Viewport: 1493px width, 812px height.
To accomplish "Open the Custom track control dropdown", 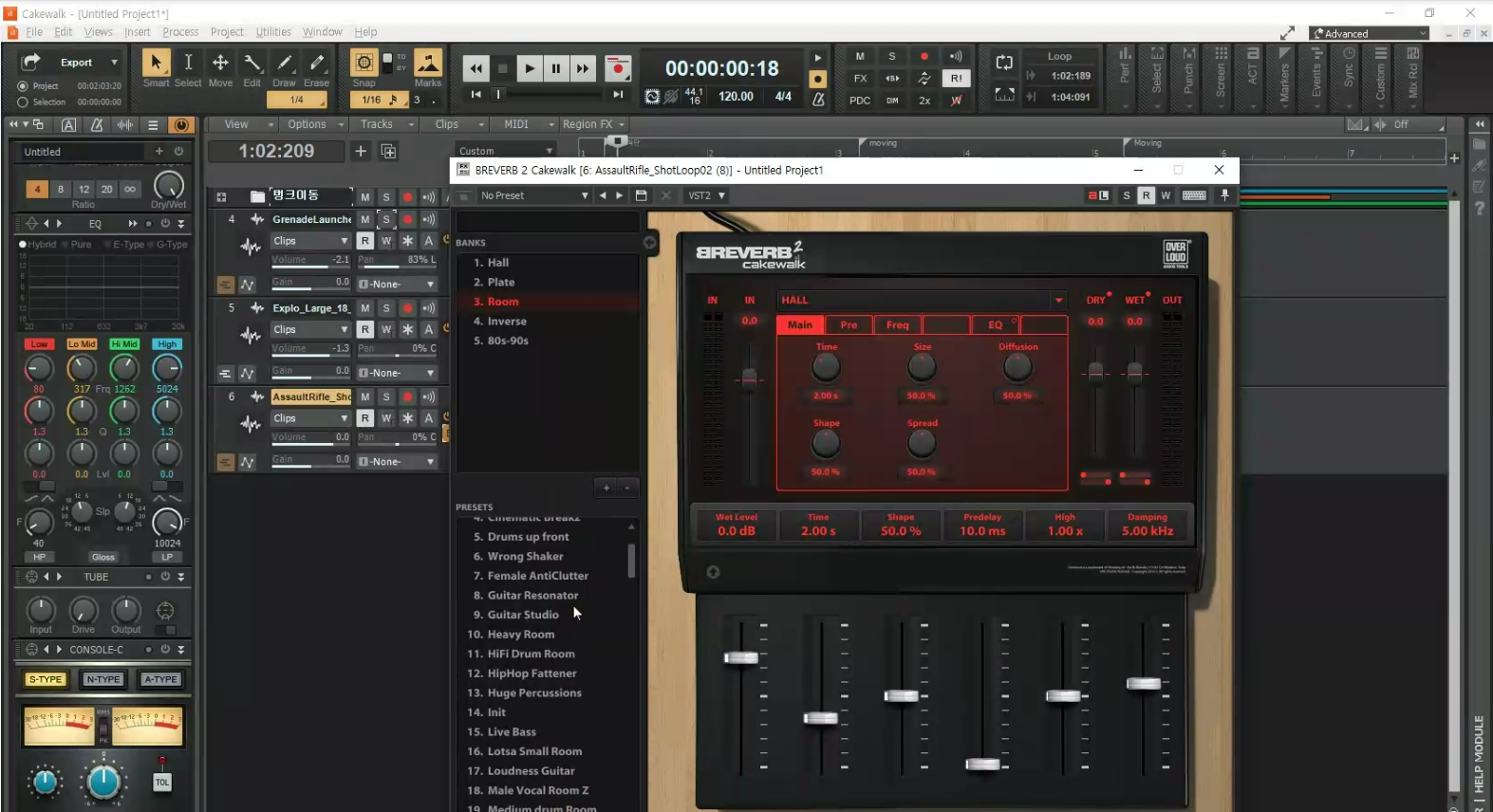I will coord(506,151).
